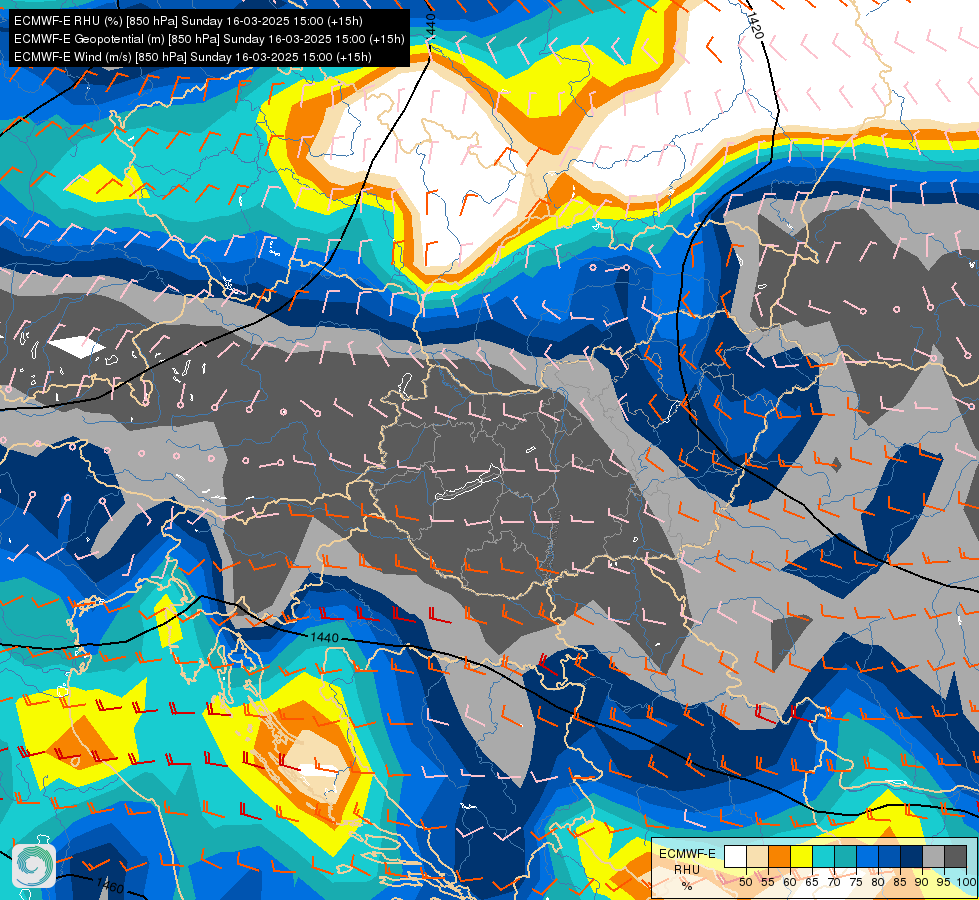This screenshot has width=979, height=900.
Task: Click the legend value 95
Action: click(943, 882)
